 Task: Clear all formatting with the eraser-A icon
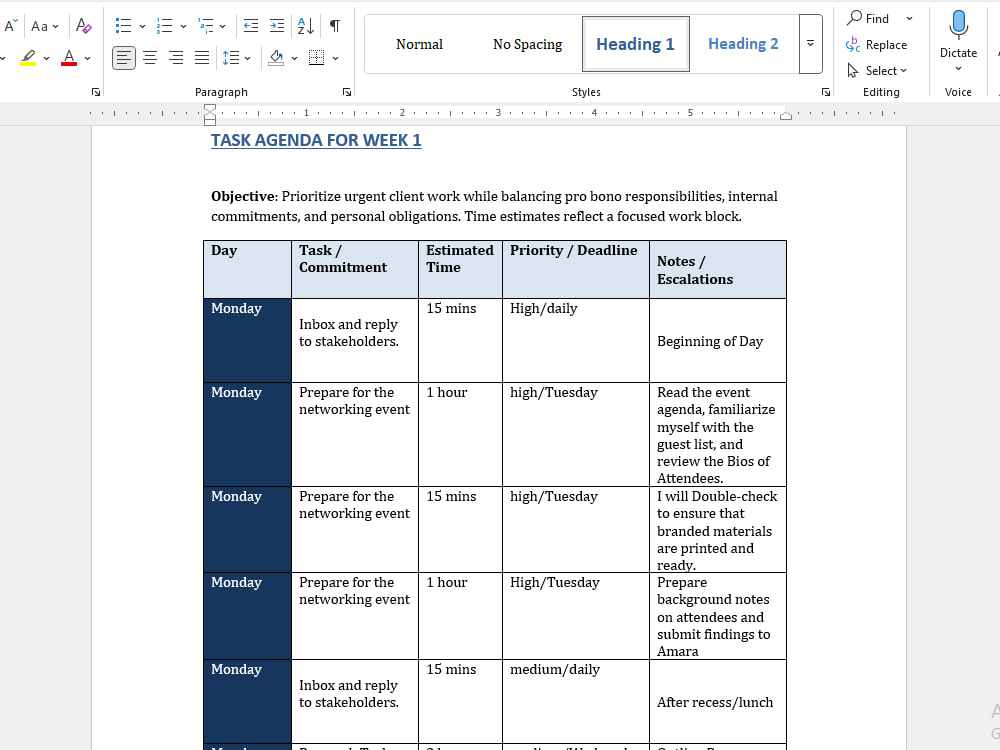coord(84,26)
